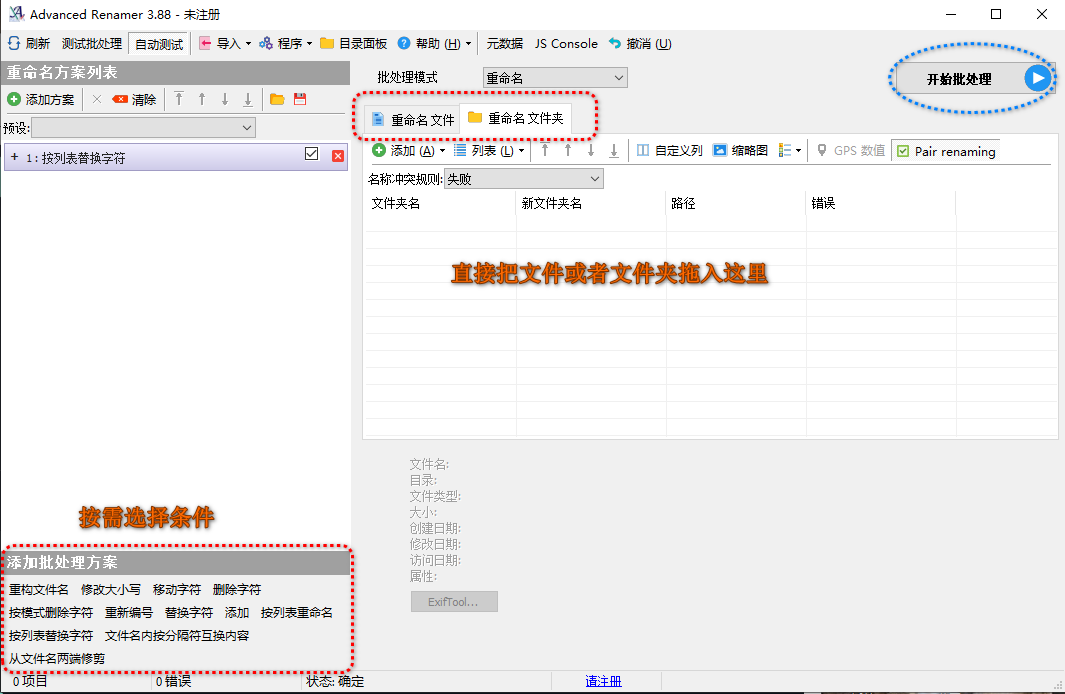
Task: Click the 缩略图 thumbnails icon
Action: (x=719, y=150)
